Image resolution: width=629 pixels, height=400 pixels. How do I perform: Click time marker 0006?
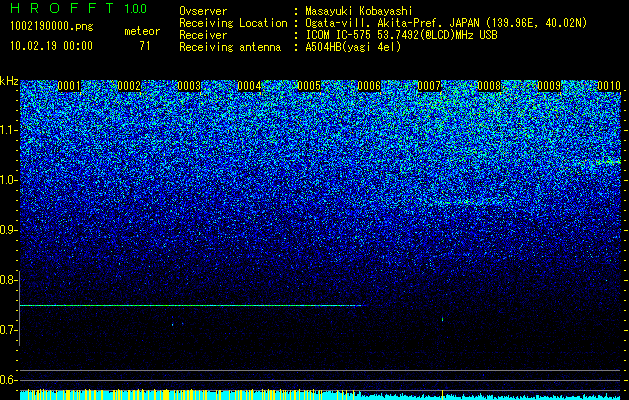click(x=369, y=86)
